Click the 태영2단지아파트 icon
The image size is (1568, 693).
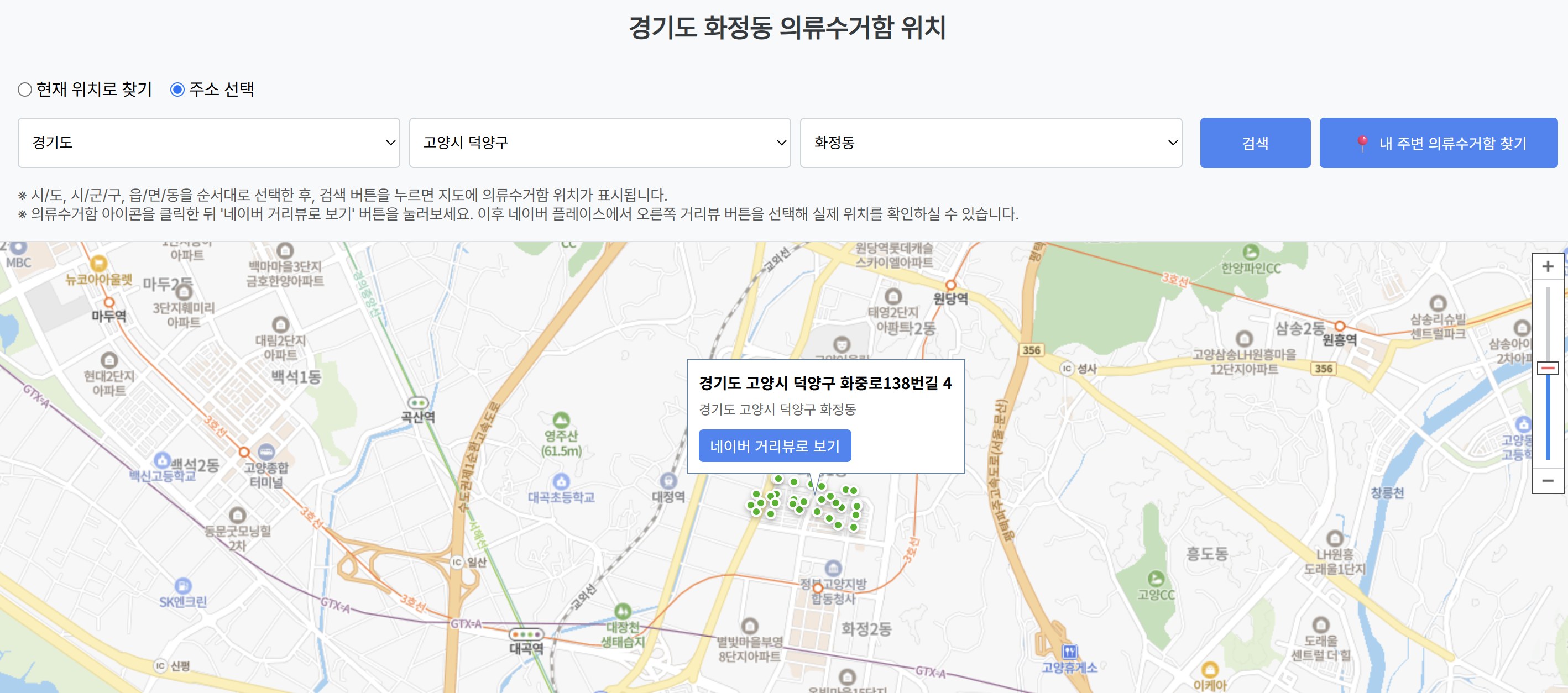893,296
